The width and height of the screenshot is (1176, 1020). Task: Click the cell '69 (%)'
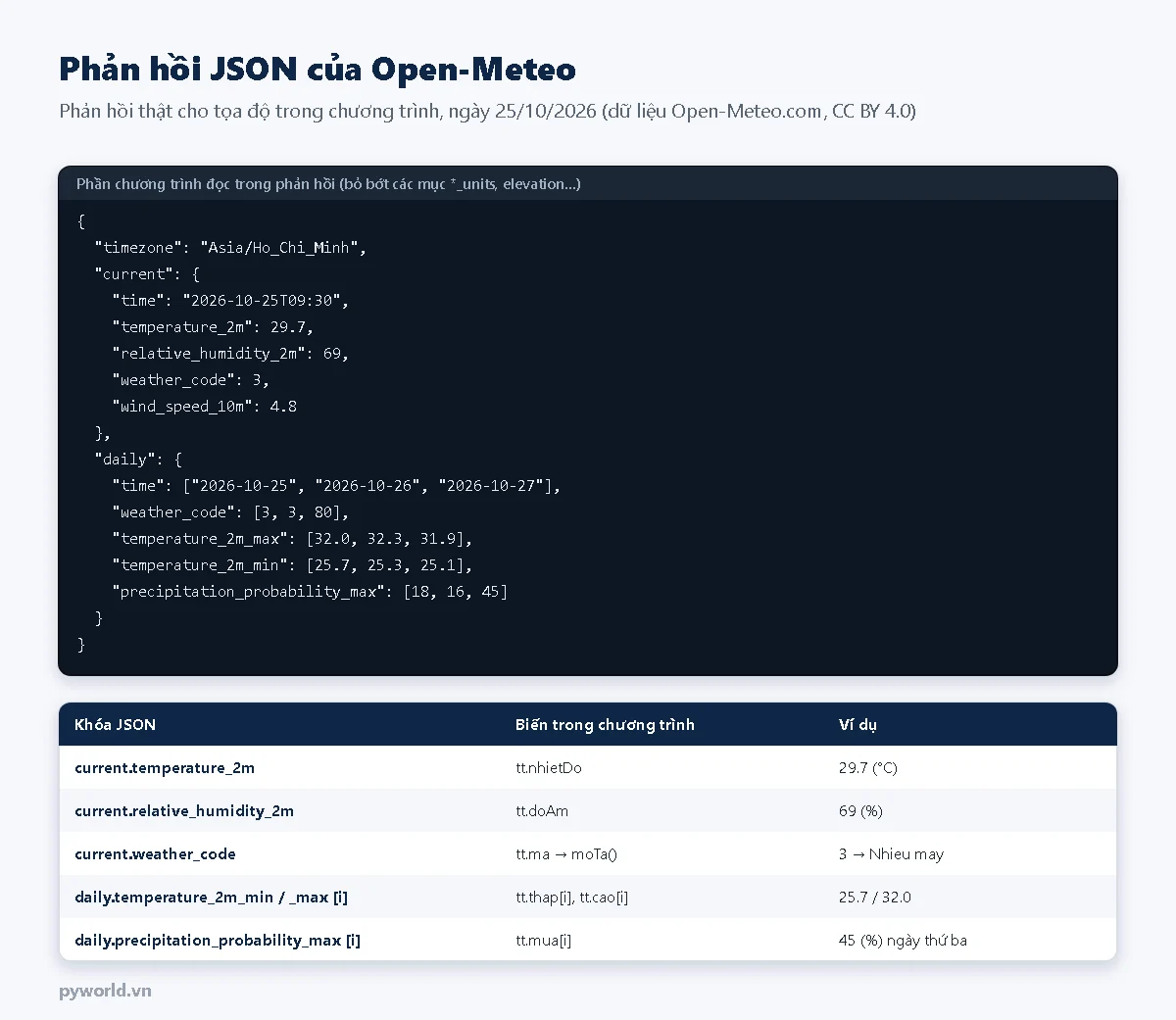click(x=860, y=811)
